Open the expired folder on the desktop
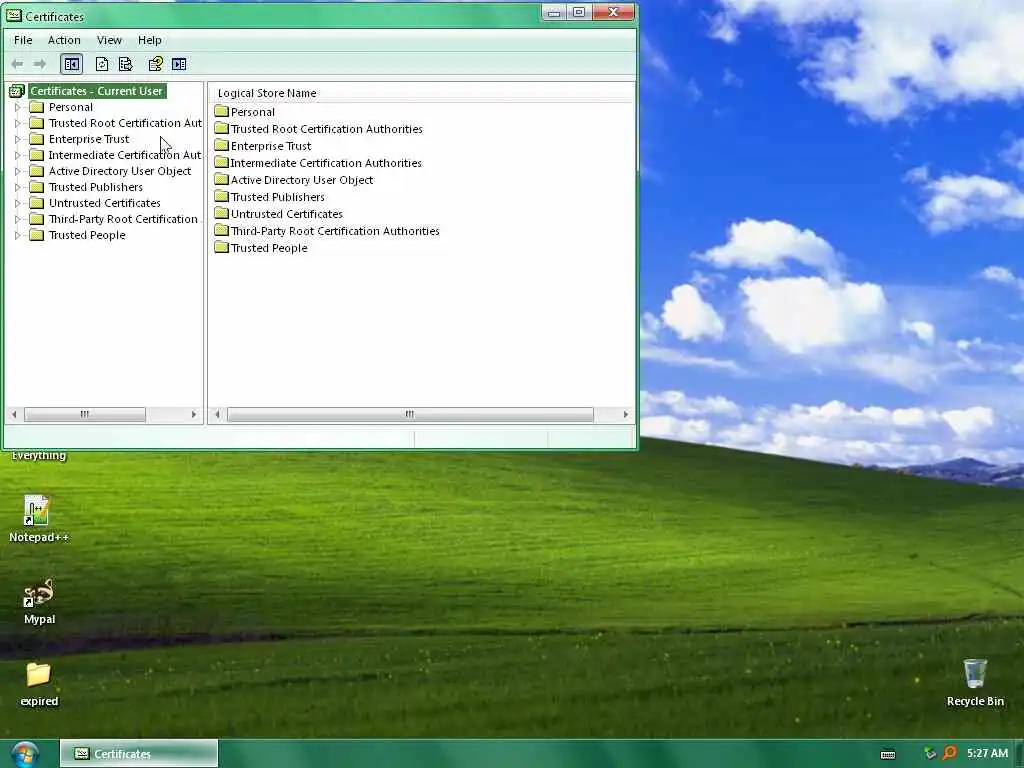The image size is (1024, 768). coord(39,684)
